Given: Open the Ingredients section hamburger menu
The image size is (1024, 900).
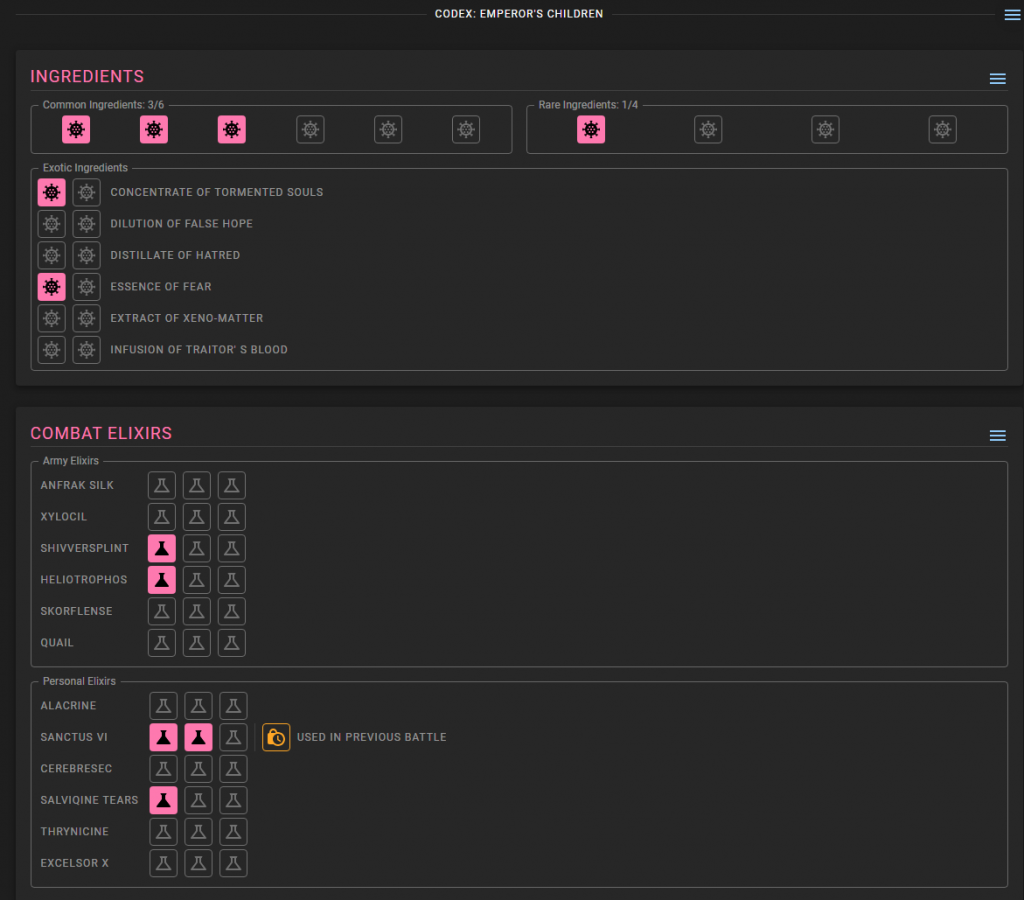Looking at the screenshot, I should point(997,79).
